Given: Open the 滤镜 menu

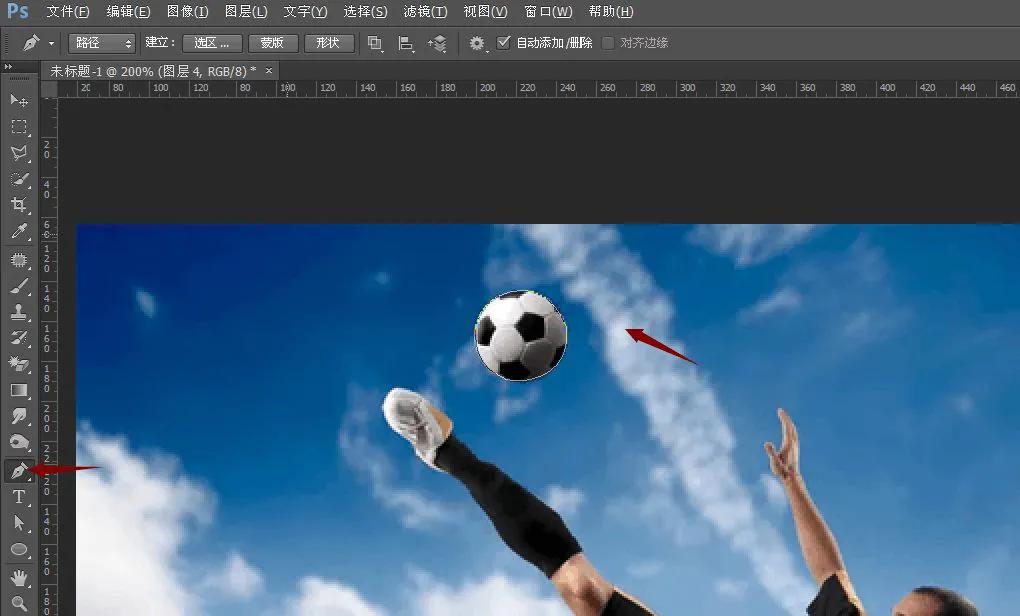Looking at the screenshot, I should [425, 12].
